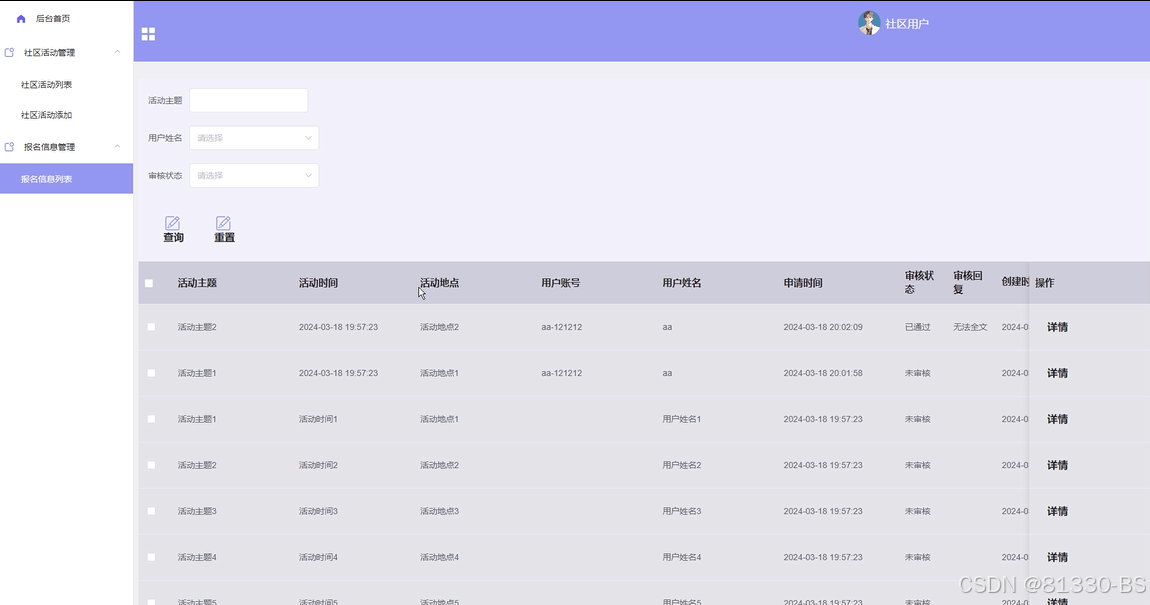Collapse the 社区活动管理 menu chevron
The height and width of the screenshot is (605, 1150).
coord(117,52)
